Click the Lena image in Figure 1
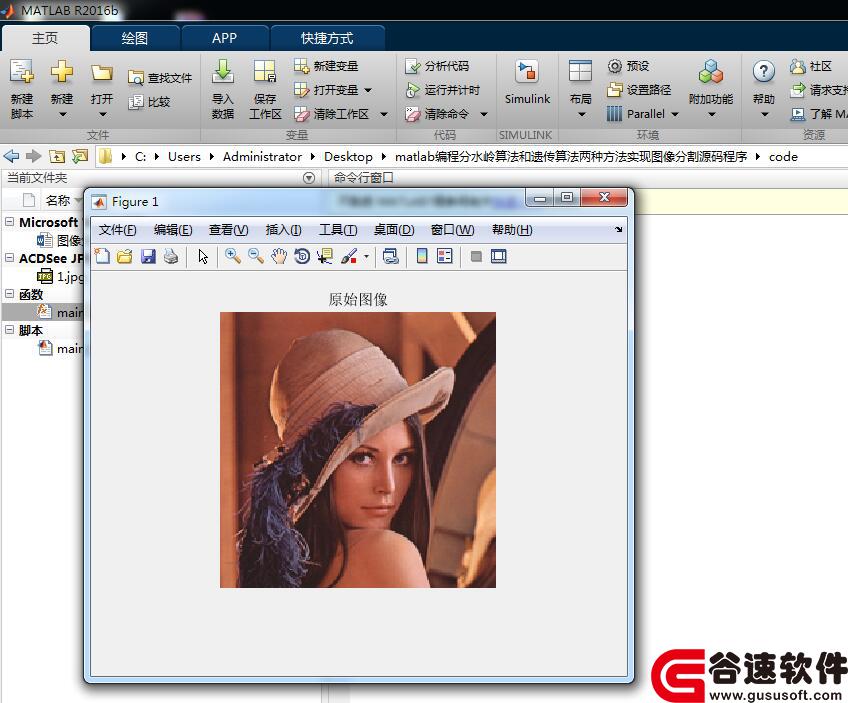The height and width of the screenshot is (703, 848). point(358,450)
